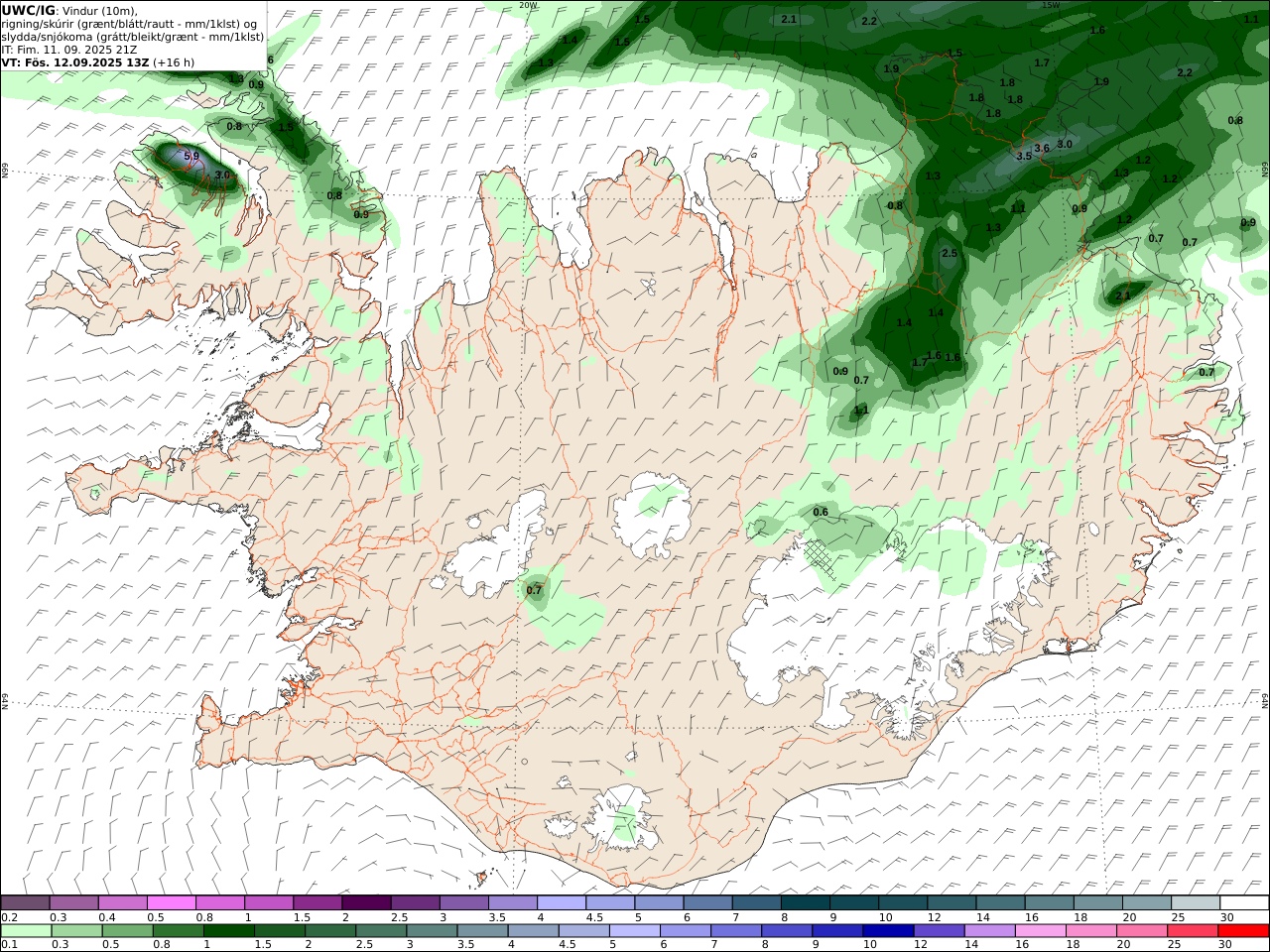Click the 0.2 tick label on snow scale

pyautogui.click(x=9, y=917)
